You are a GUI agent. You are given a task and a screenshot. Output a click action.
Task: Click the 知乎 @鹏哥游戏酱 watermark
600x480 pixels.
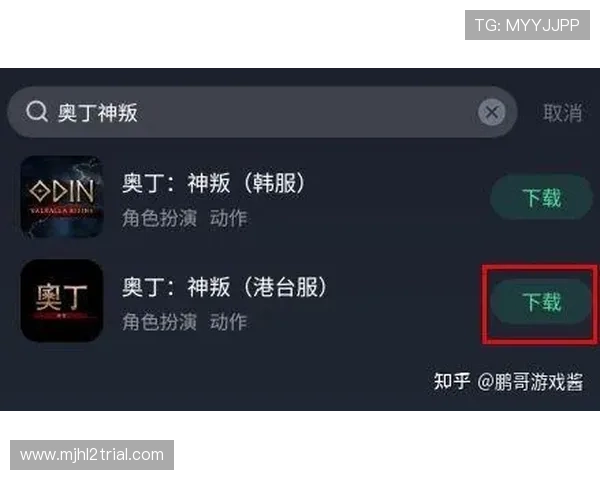(508, 382)
